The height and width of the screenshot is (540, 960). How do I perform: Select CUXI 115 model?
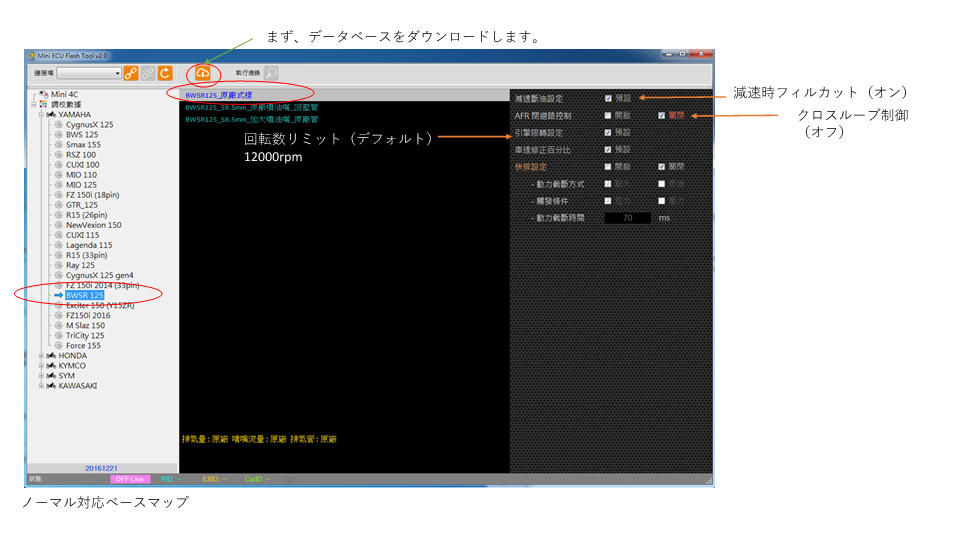[83, 235]
